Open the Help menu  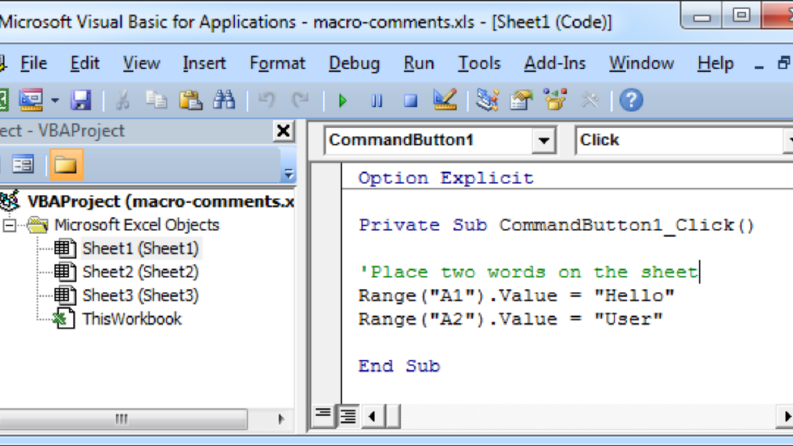coord(715,63)
